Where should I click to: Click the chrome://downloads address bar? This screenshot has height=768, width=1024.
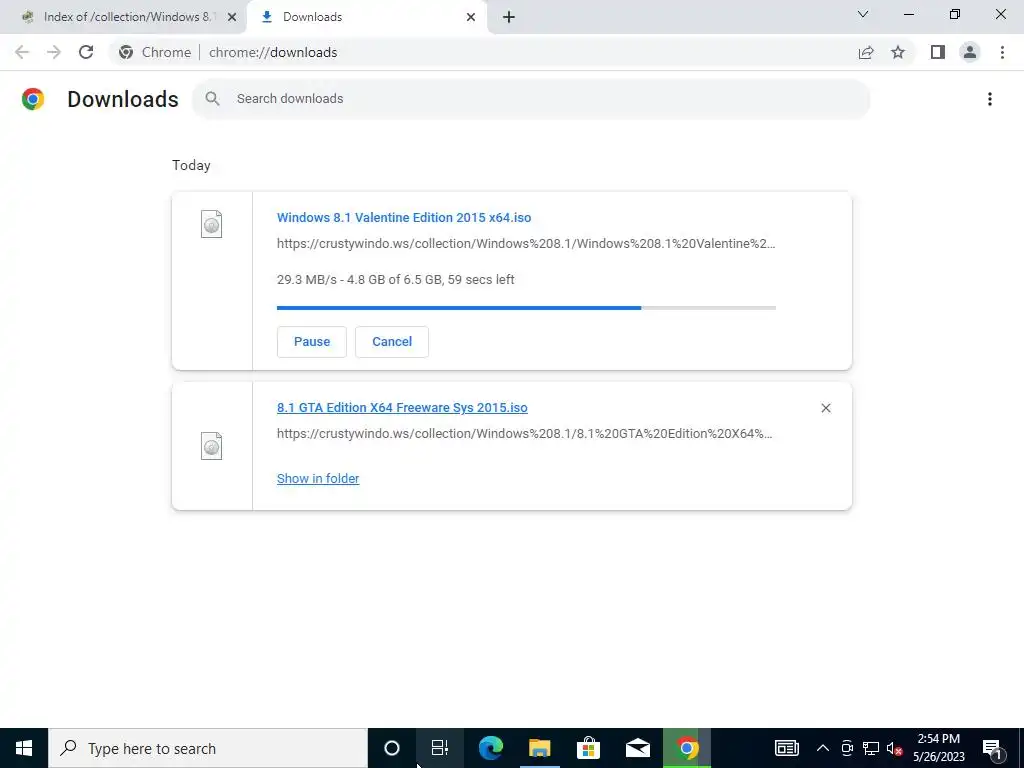point(273,52)
